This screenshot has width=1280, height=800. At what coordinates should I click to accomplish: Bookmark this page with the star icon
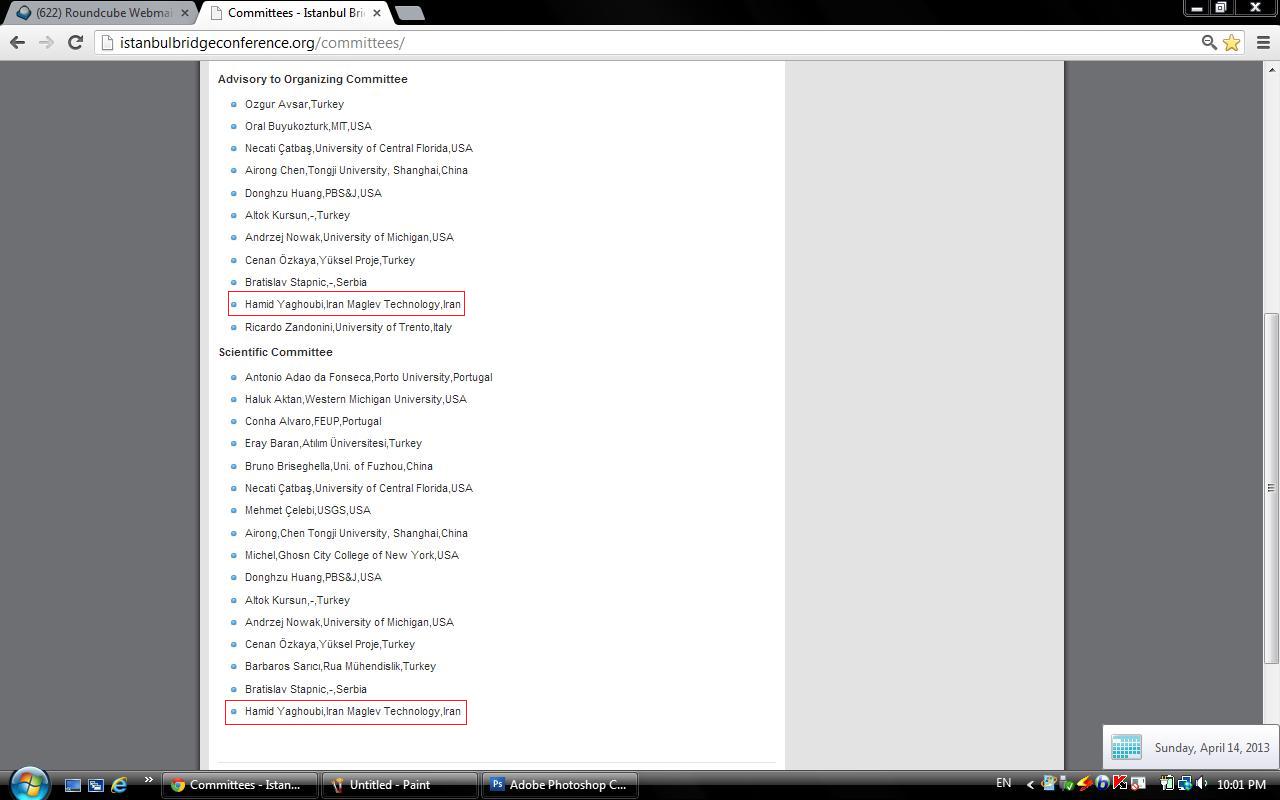pos(1231,42)
